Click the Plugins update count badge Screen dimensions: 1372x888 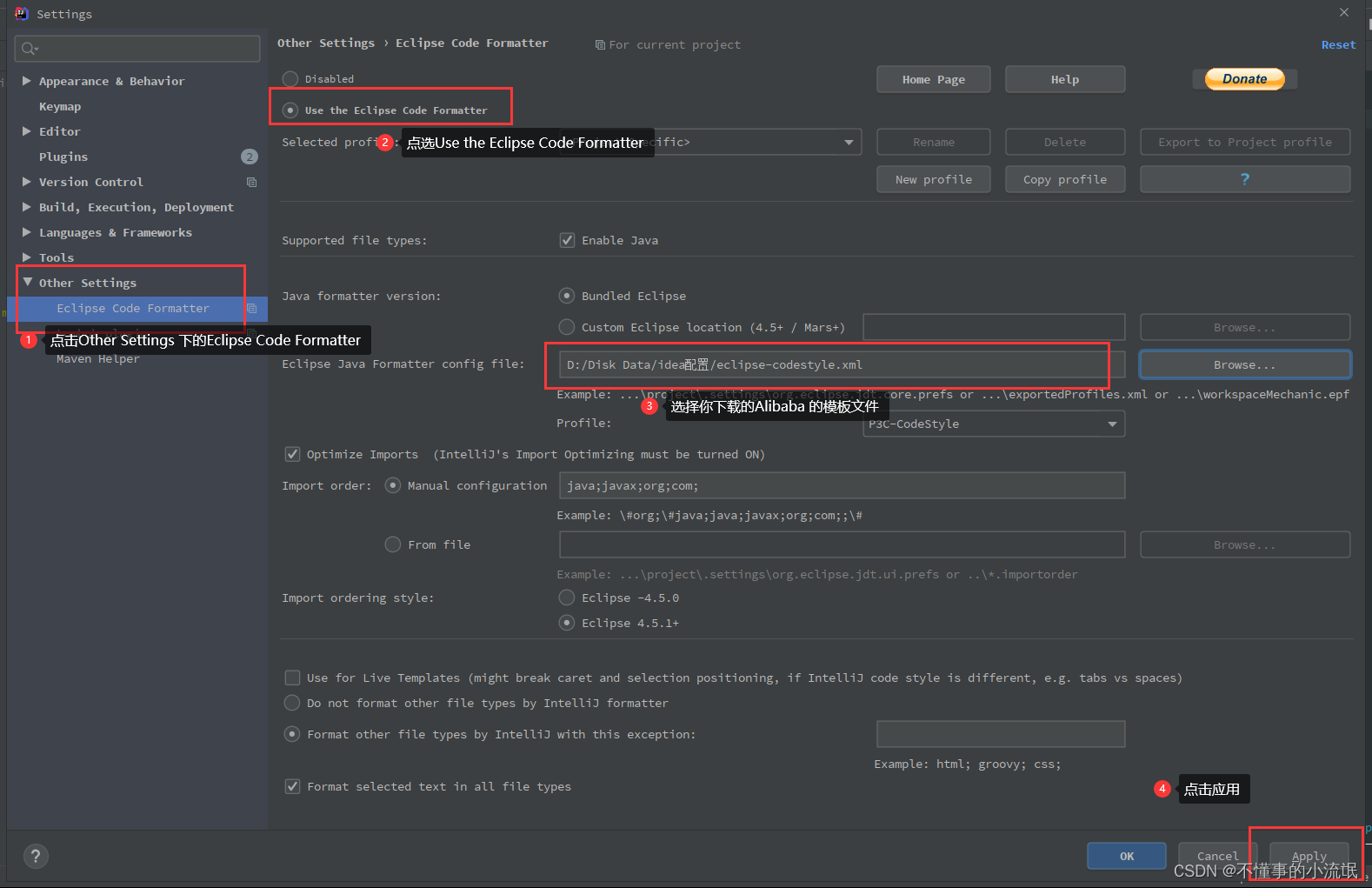pos(250,157)
